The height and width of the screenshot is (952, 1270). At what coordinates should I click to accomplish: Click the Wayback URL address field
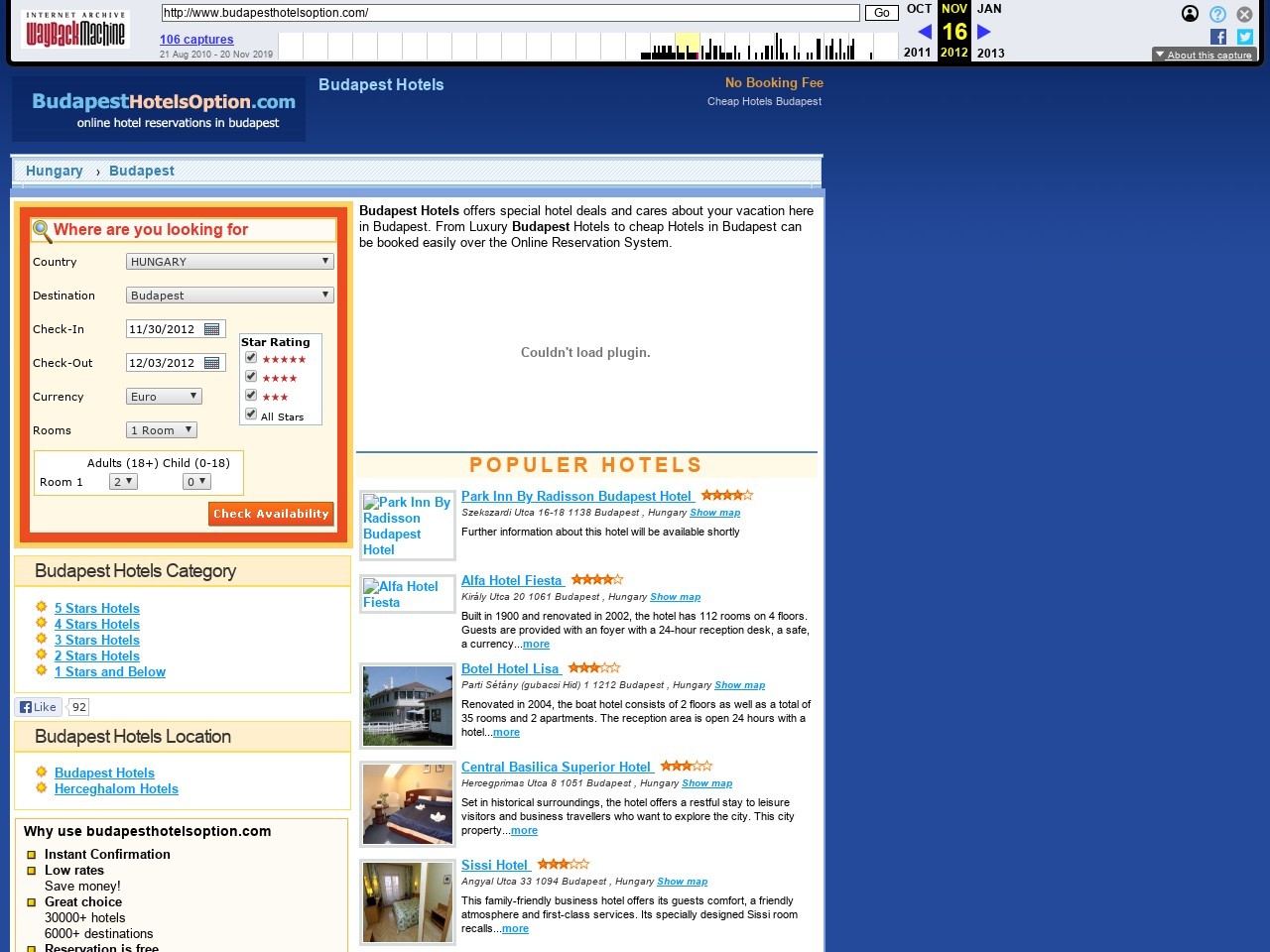click(510, 13)
